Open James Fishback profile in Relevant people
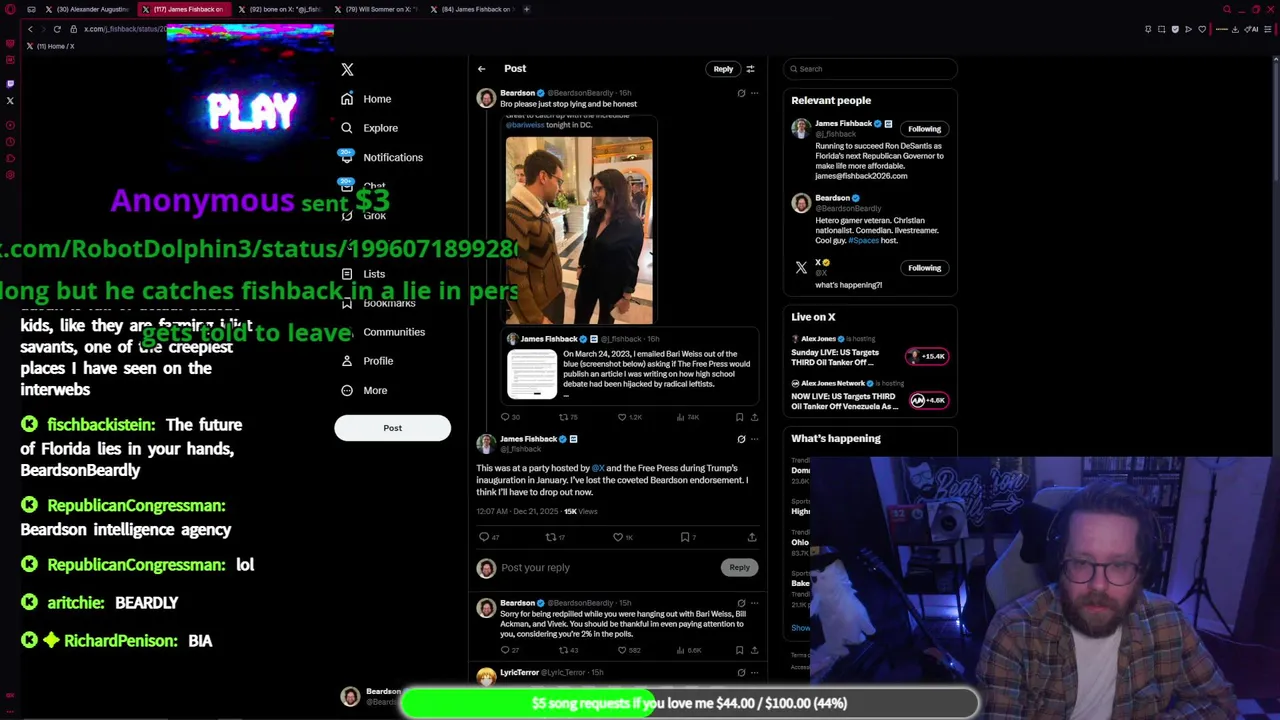Viewport: 1280px width, 720px height. click(842, 124)
